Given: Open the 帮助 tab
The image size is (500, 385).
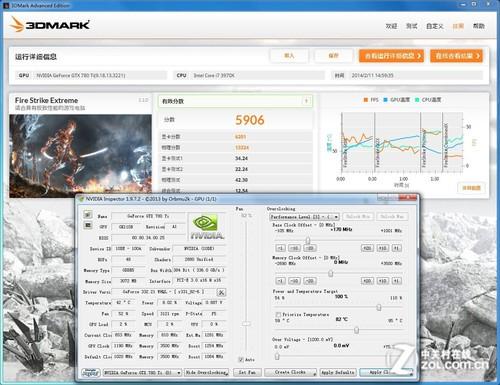Looking at the screenshot, I should (479, 26).
